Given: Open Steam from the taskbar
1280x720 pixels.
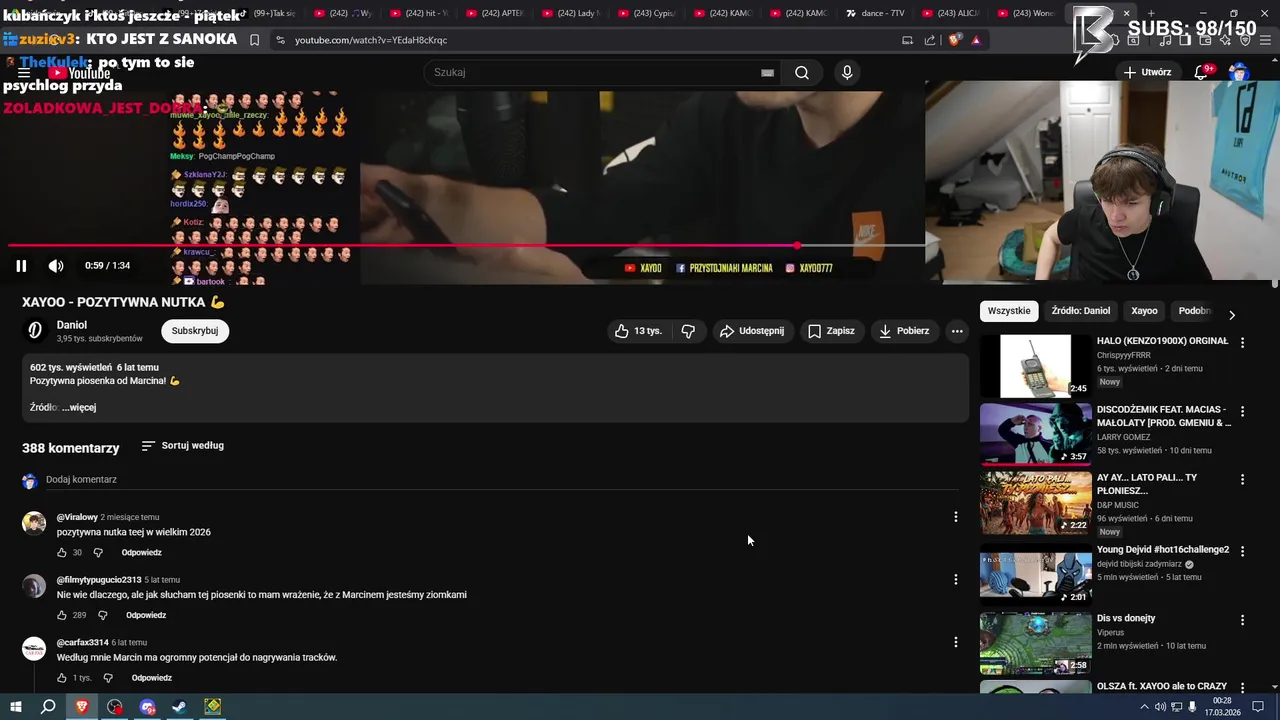Looking at the screenshot, I should click(x=180, y=707).
